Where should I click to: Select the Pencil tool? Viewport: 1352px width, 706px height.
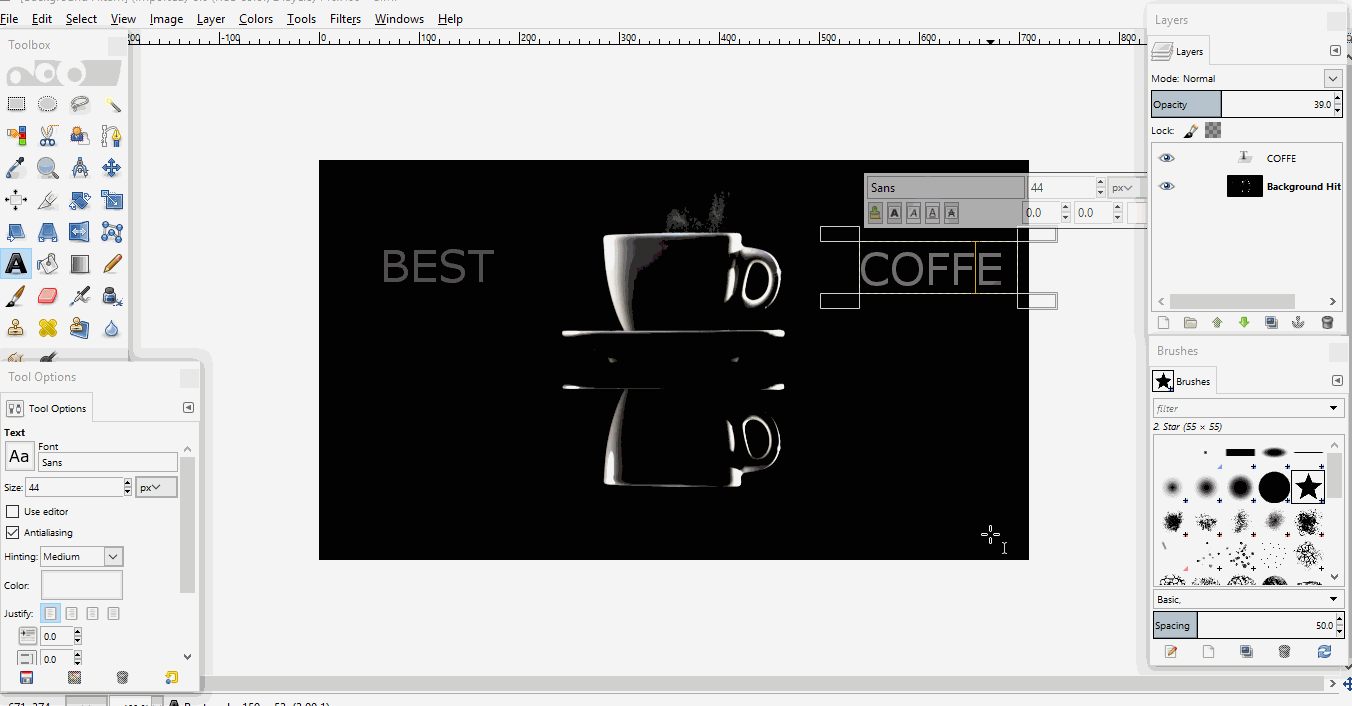tap(112, 264)
